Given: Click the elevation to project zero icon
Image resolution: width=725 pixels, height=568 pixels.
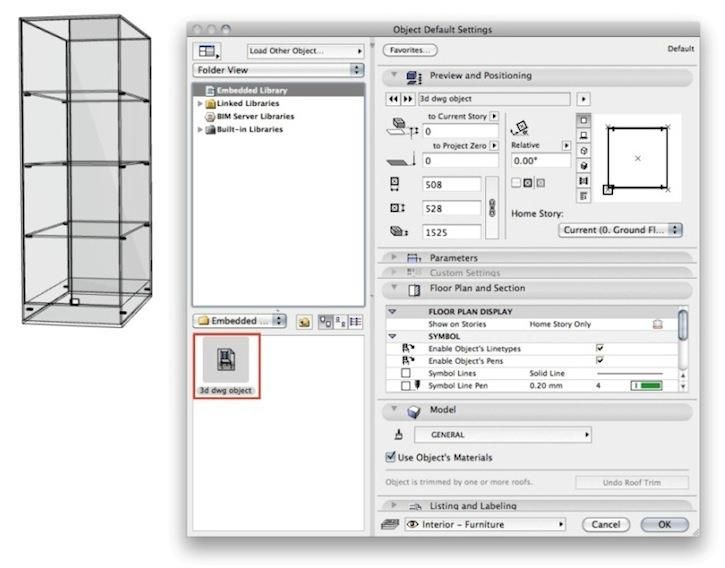Looking at the screenshot, I should pyautogui.click(x=401, y=160).
